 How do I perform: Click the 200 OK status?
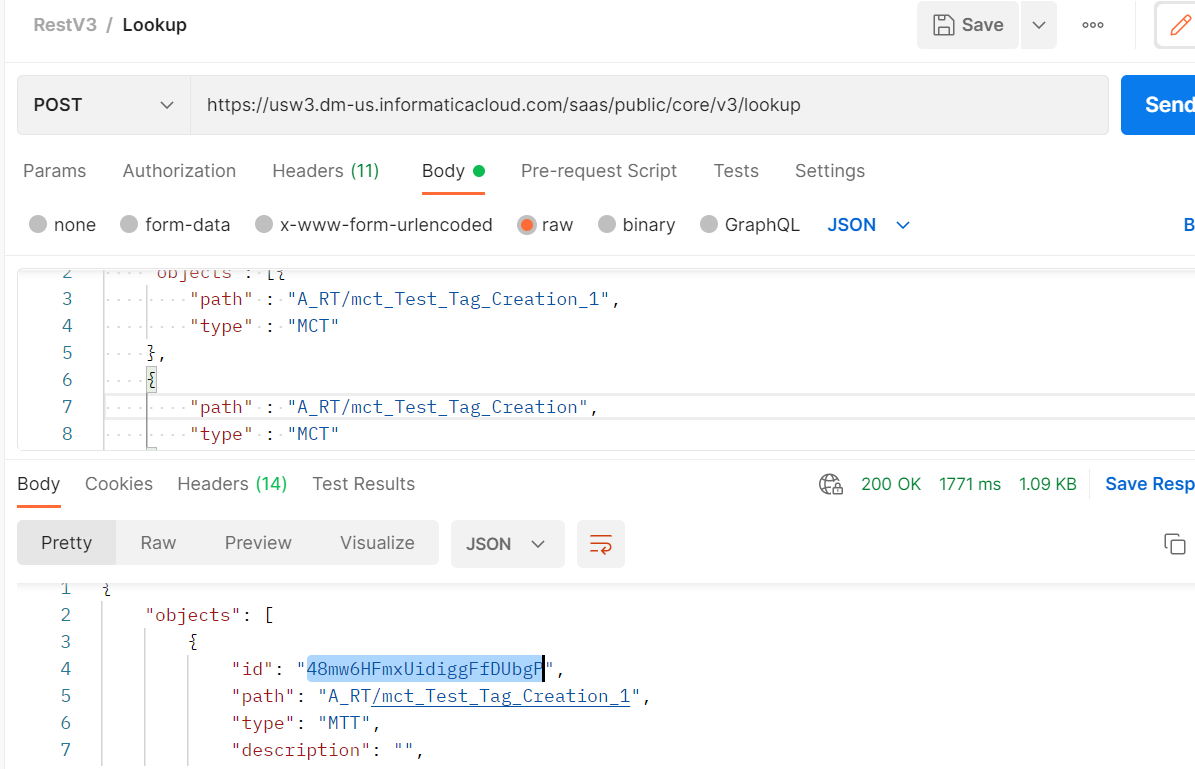891,484
